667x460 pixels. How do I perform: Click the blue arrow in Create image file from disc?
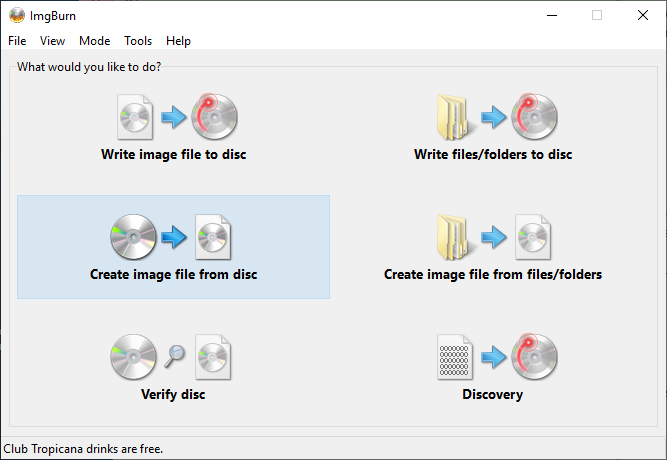click(x=174, y=237)
